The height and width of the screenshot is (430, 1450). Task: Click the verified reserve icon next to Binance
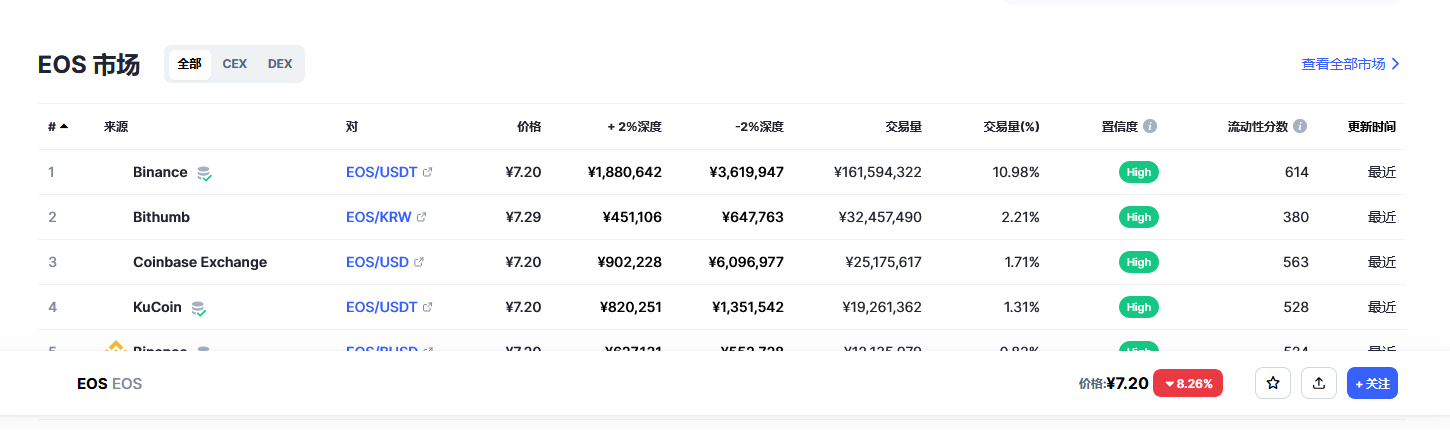click(x=204, y=173)
